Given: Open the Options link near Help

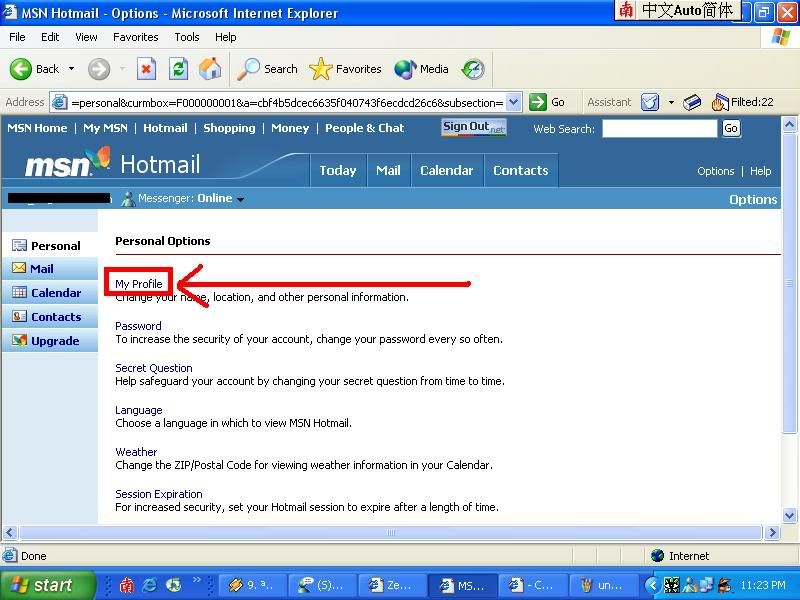Looking at the screenshot, I should [x=715, y=171].
